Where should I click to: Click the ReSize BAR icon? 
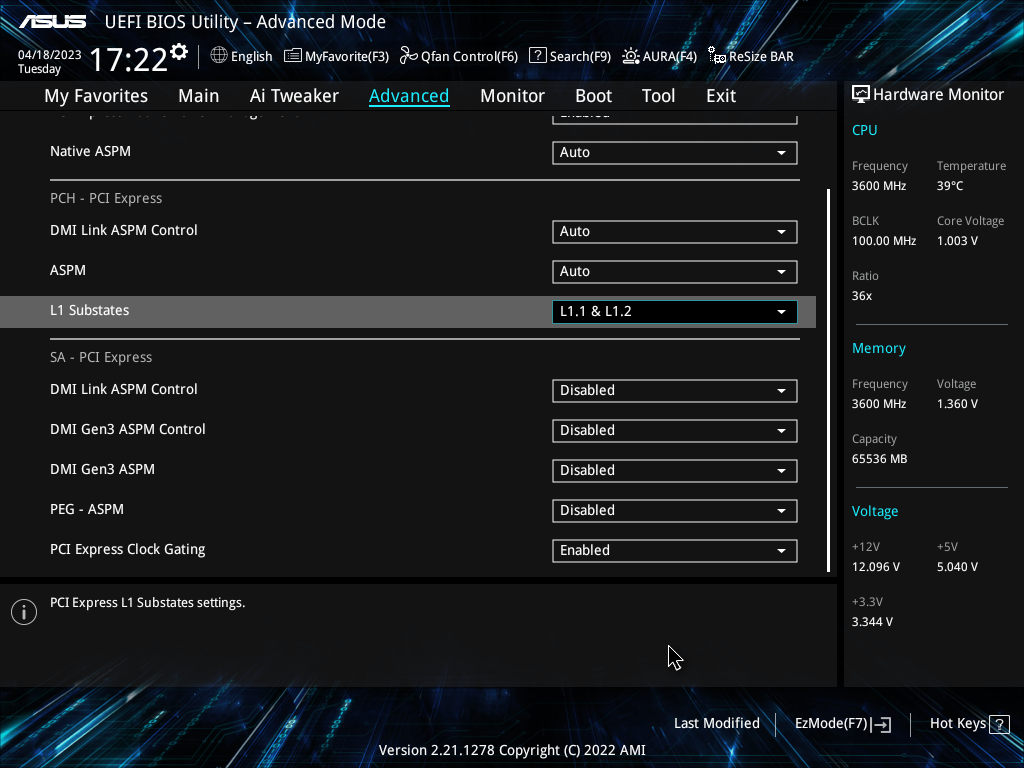717,56
